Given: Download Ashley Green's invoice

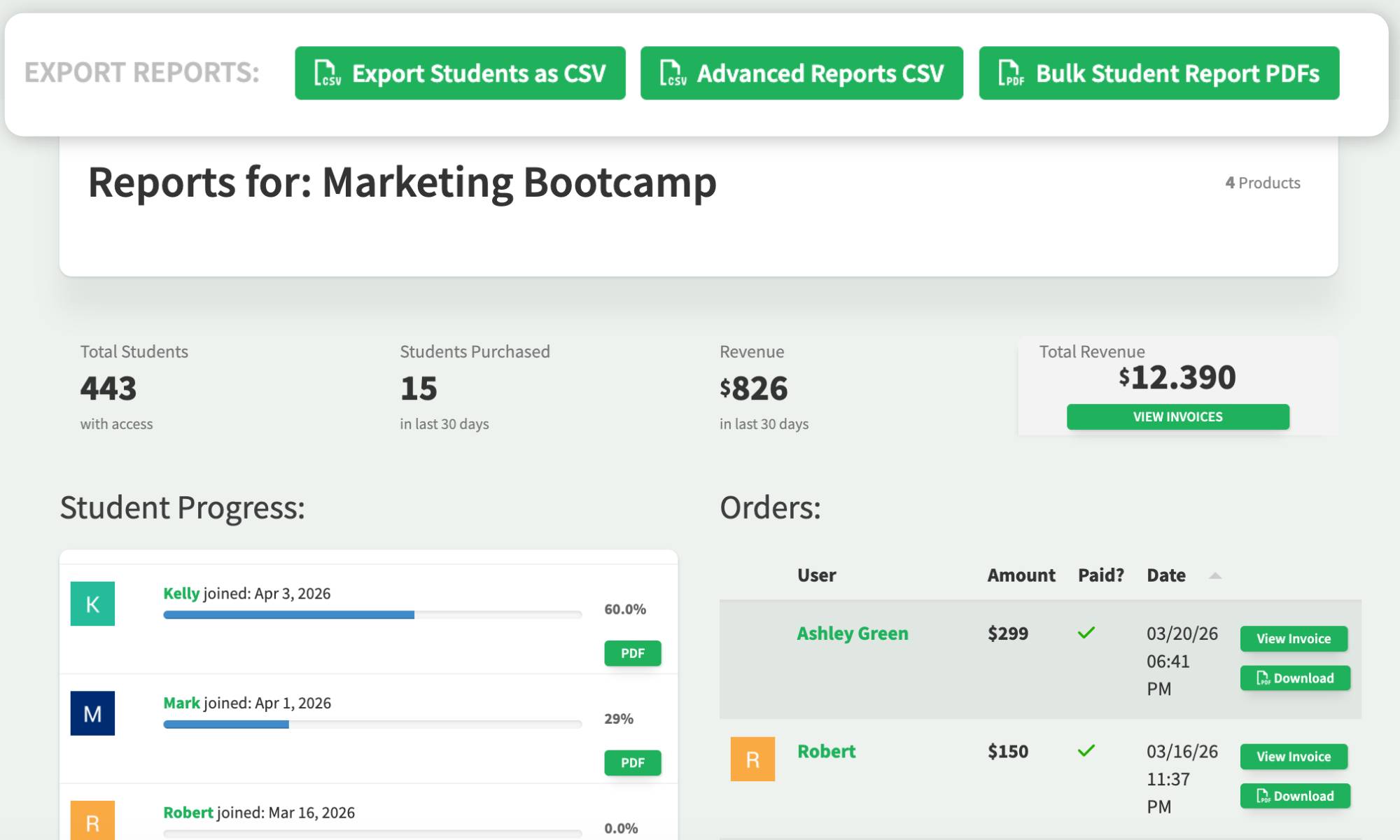Looking at the screenshot, I should pyautogui.click(x=1295, y=678).
